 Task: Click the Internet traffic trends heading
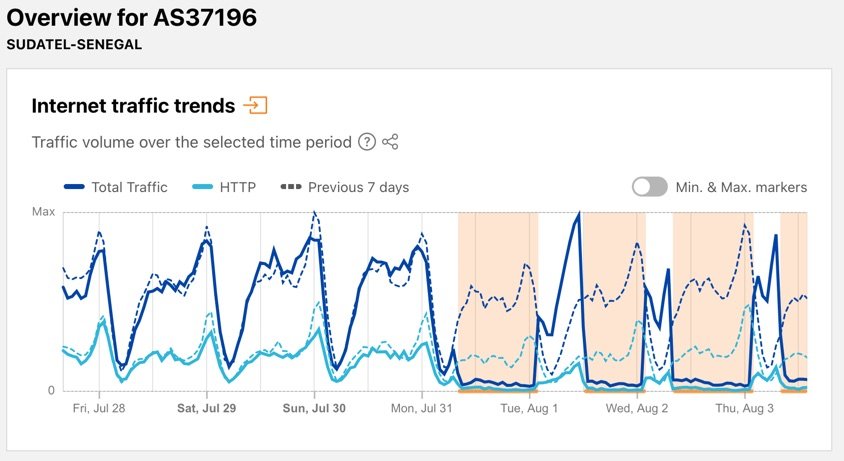pyautogui.click(x=133, y=106)
